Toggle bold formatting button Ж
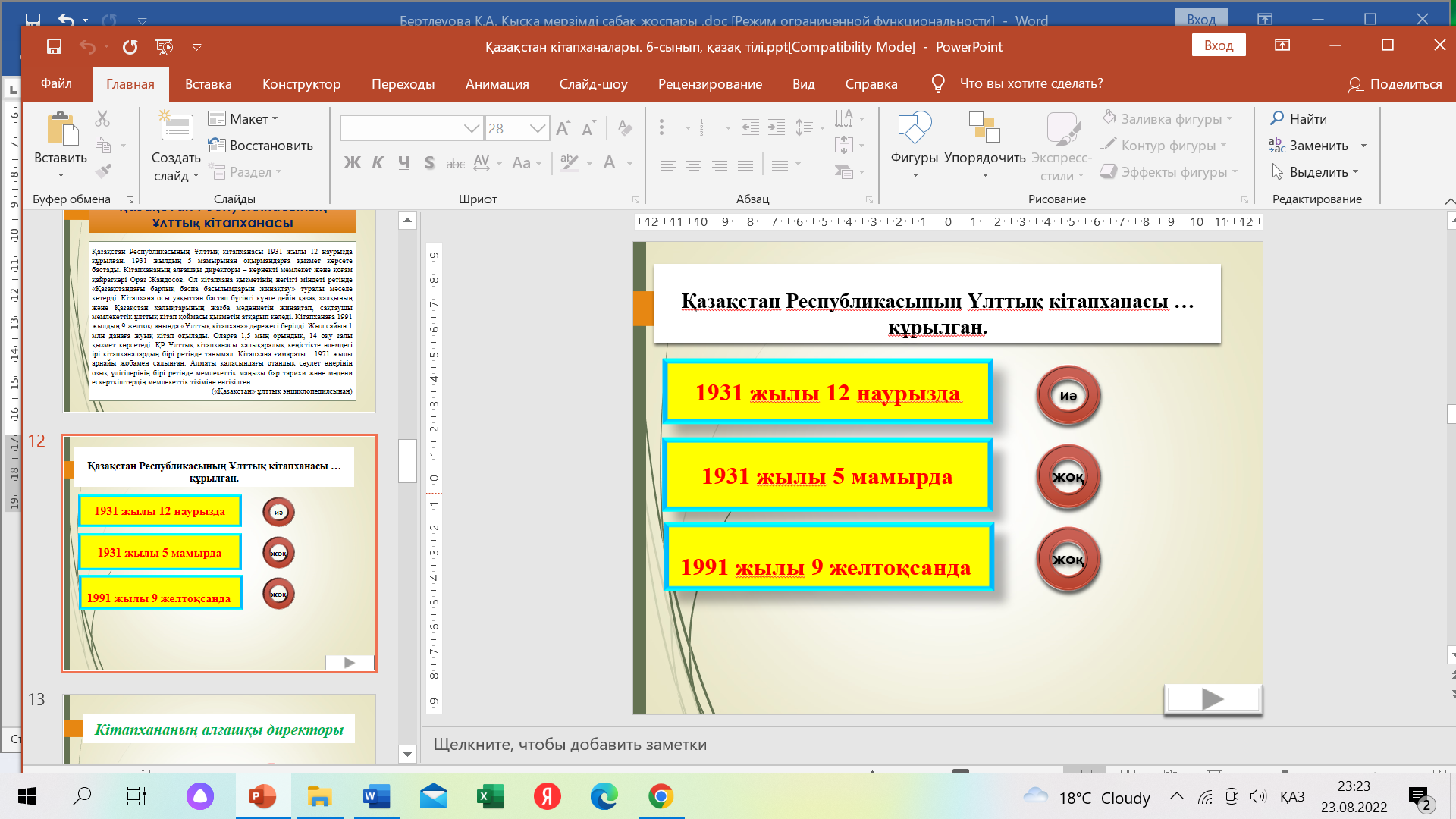Viewport: 1456px width, 819px height. [352, 162]
